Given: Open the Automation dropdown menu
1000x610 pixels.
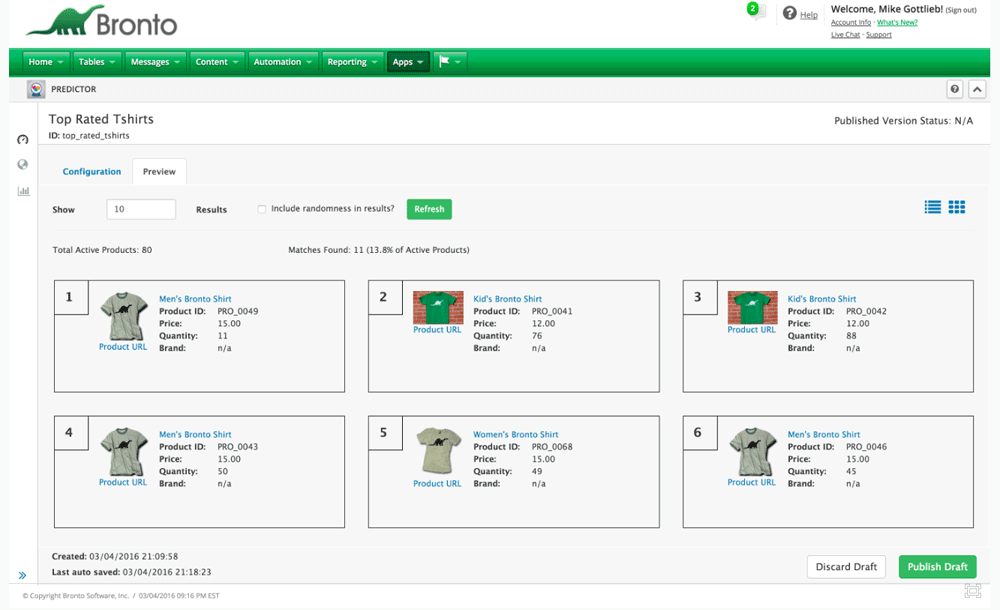Looking at the screenshot, I should point(283,62).
